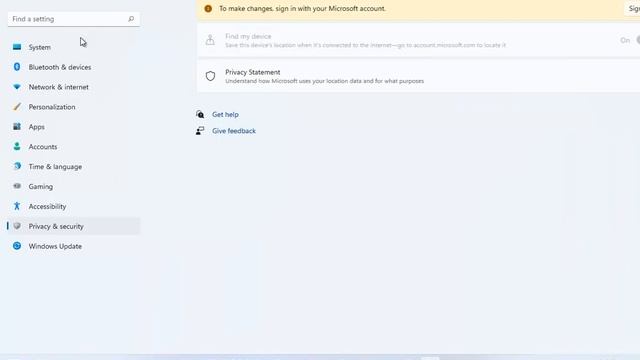Viewport: 640px width, 360px height.
Task: Click the Give feedback link
Action: pyautogui.click(x=234, y=131)
